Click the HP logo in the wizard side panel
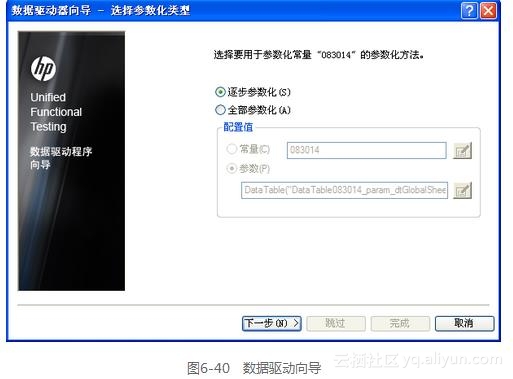Screen dimensions: 513x379 click(x=43, y=69)
